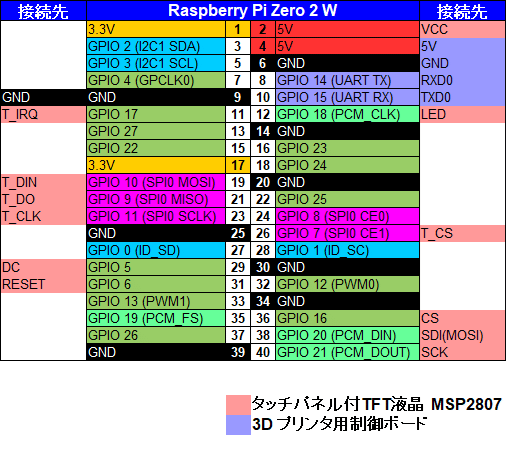The image size is (506, 452).
Task: Click the purple 3D printer board legend swatch
Action: tap(238, 425)
